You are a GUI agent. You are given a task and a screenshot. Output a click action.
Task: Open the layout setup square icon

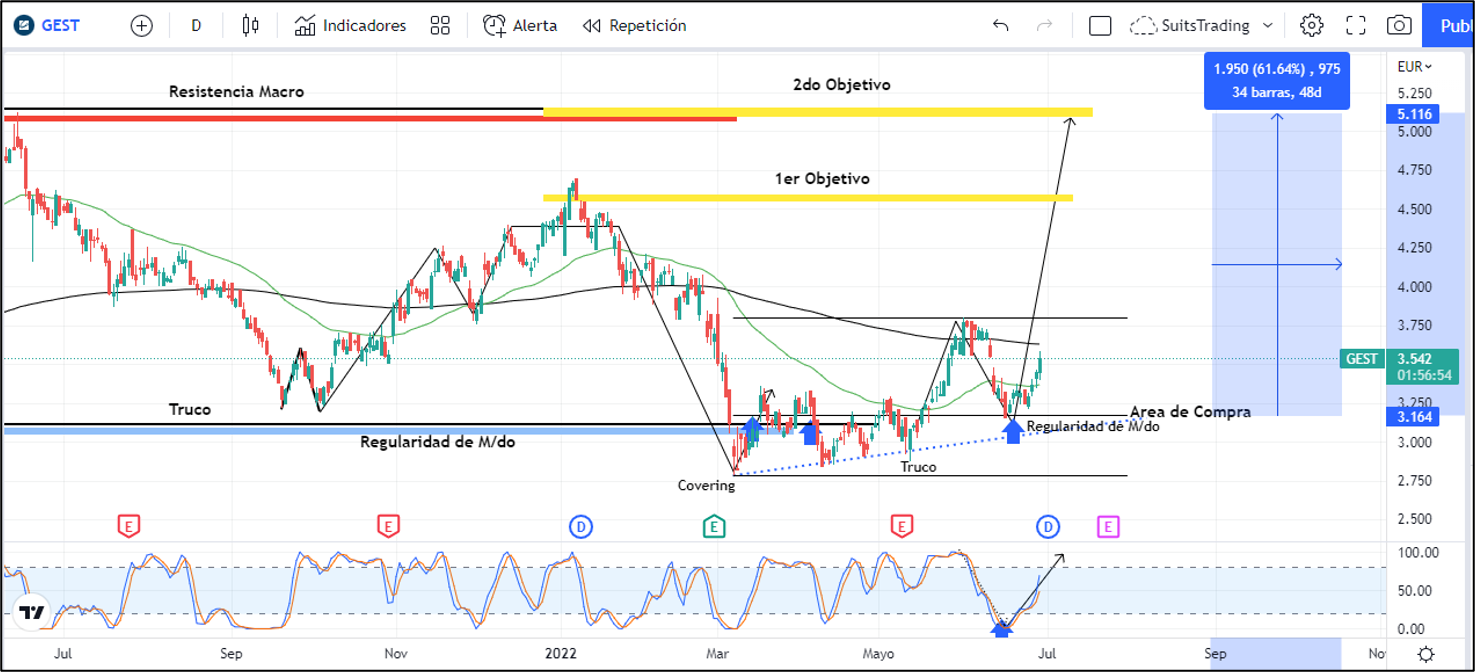[x=1100, y=26]
